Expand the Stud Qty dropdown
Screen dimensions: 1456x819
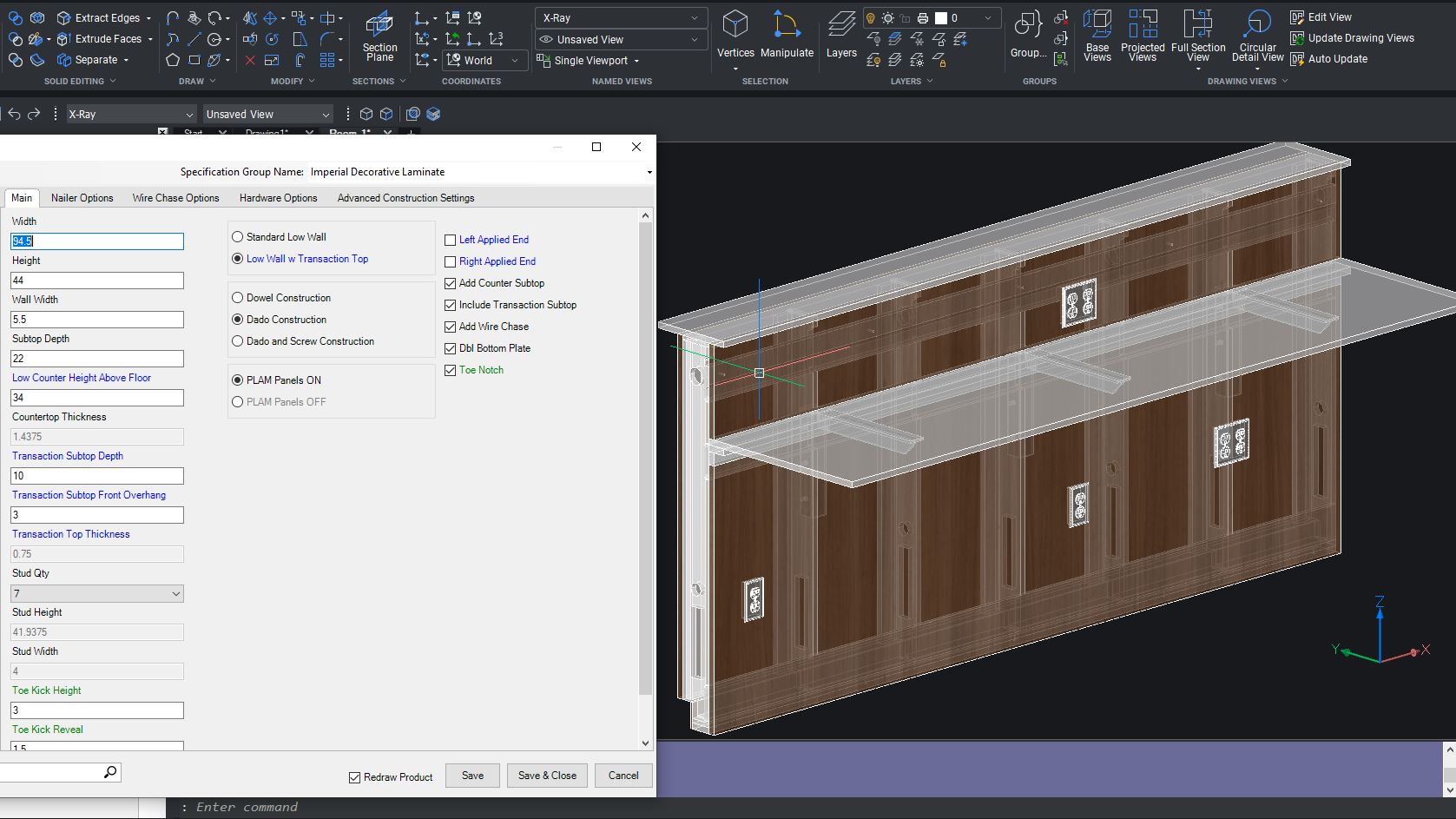(x=175, y=594)
